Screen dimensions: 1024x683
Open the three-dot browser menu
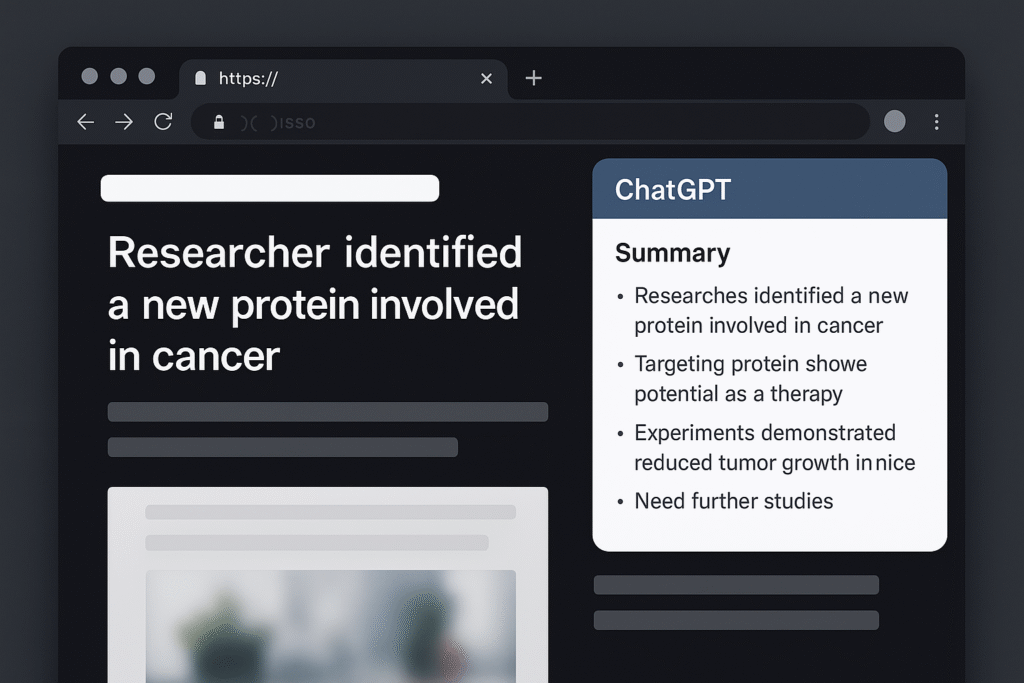click(x=936, y=121)
